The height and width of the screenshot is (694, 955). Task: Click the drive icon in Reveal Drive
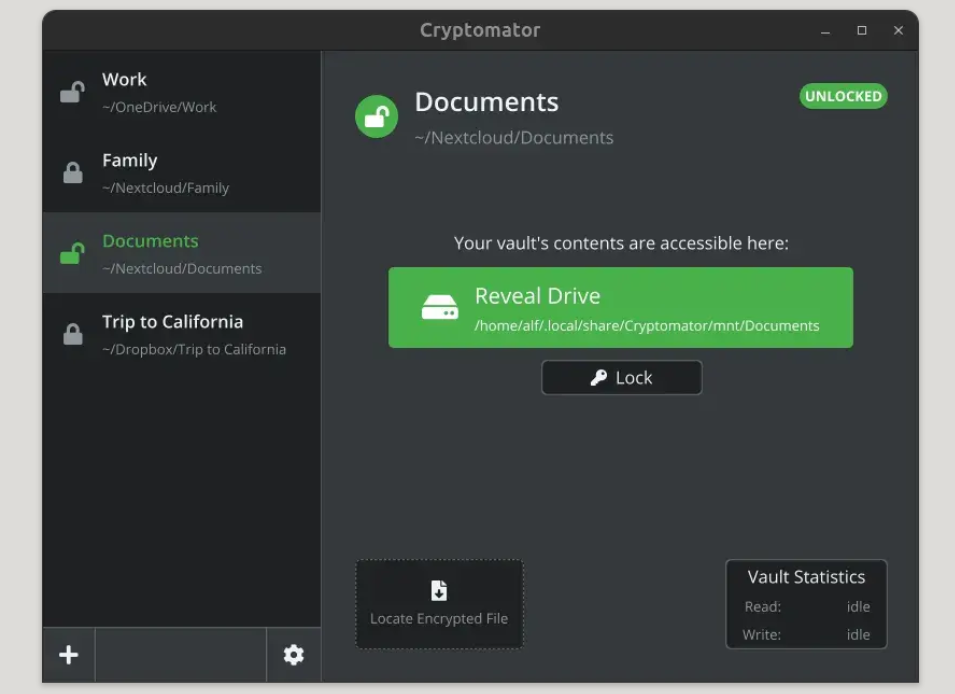[440, 307]
